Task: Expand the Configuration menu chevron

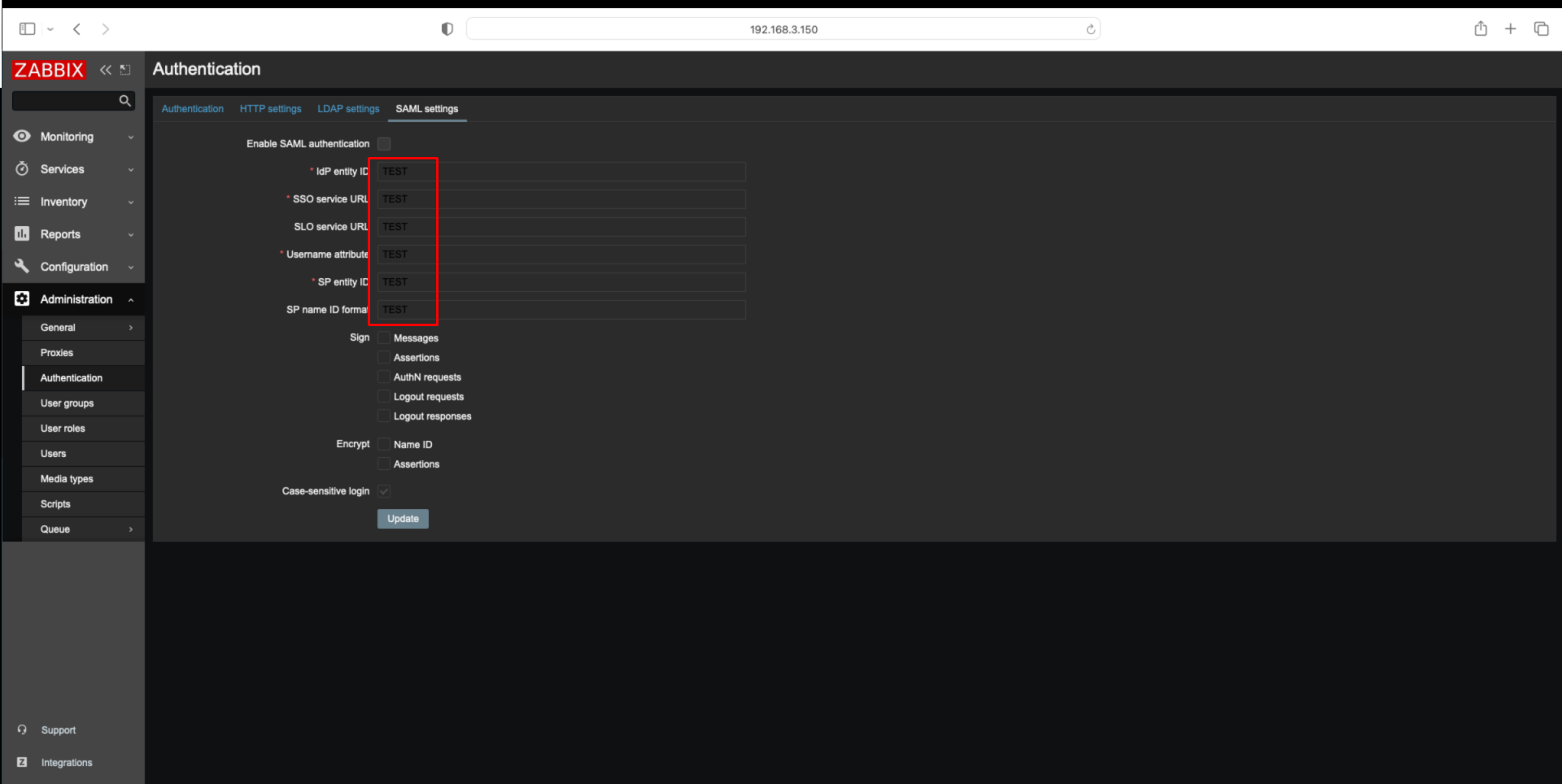Action: click(x=131, y=268)
